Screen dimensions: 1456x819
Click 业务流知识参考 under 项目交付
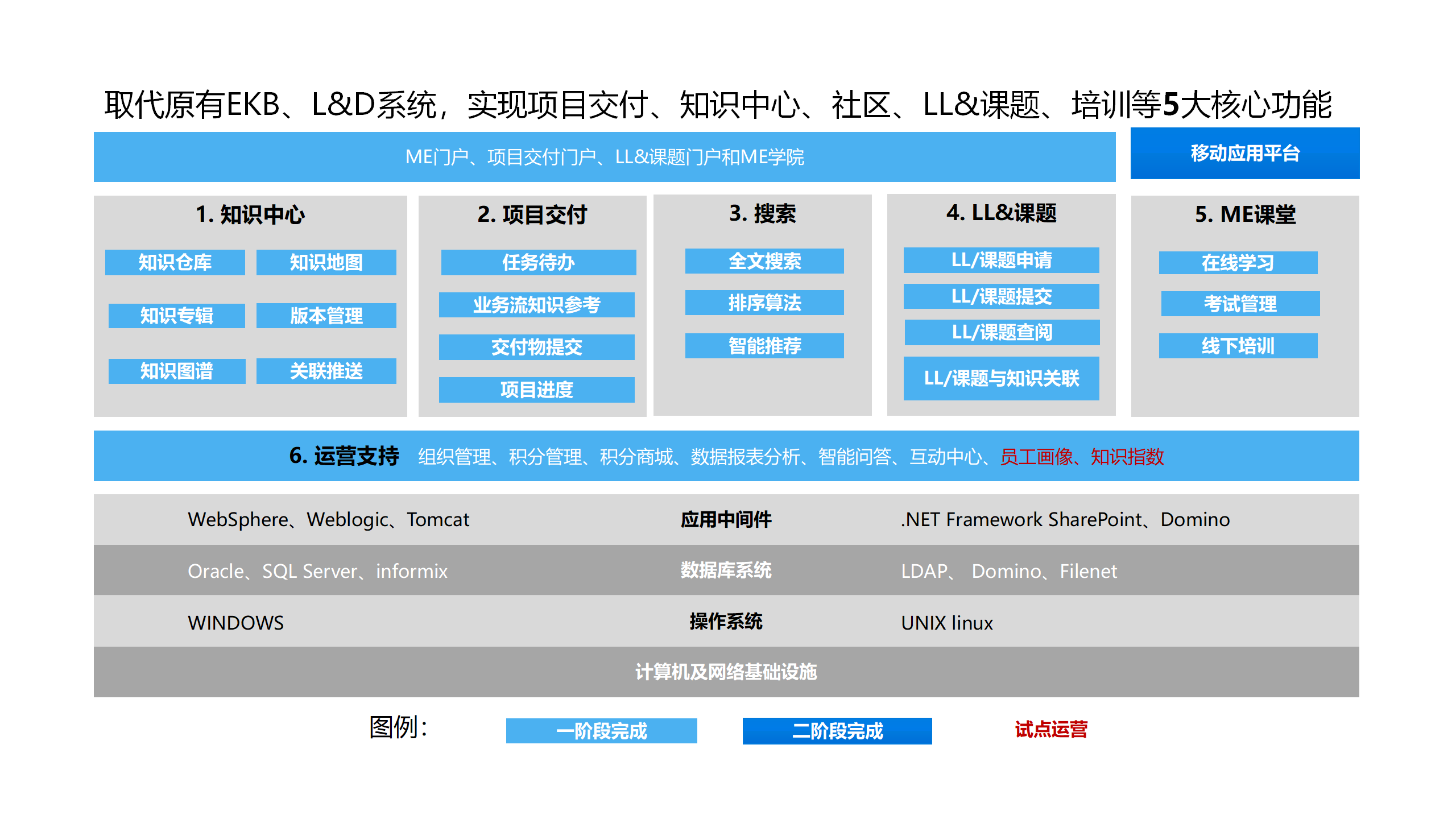[x=537, y=305]
